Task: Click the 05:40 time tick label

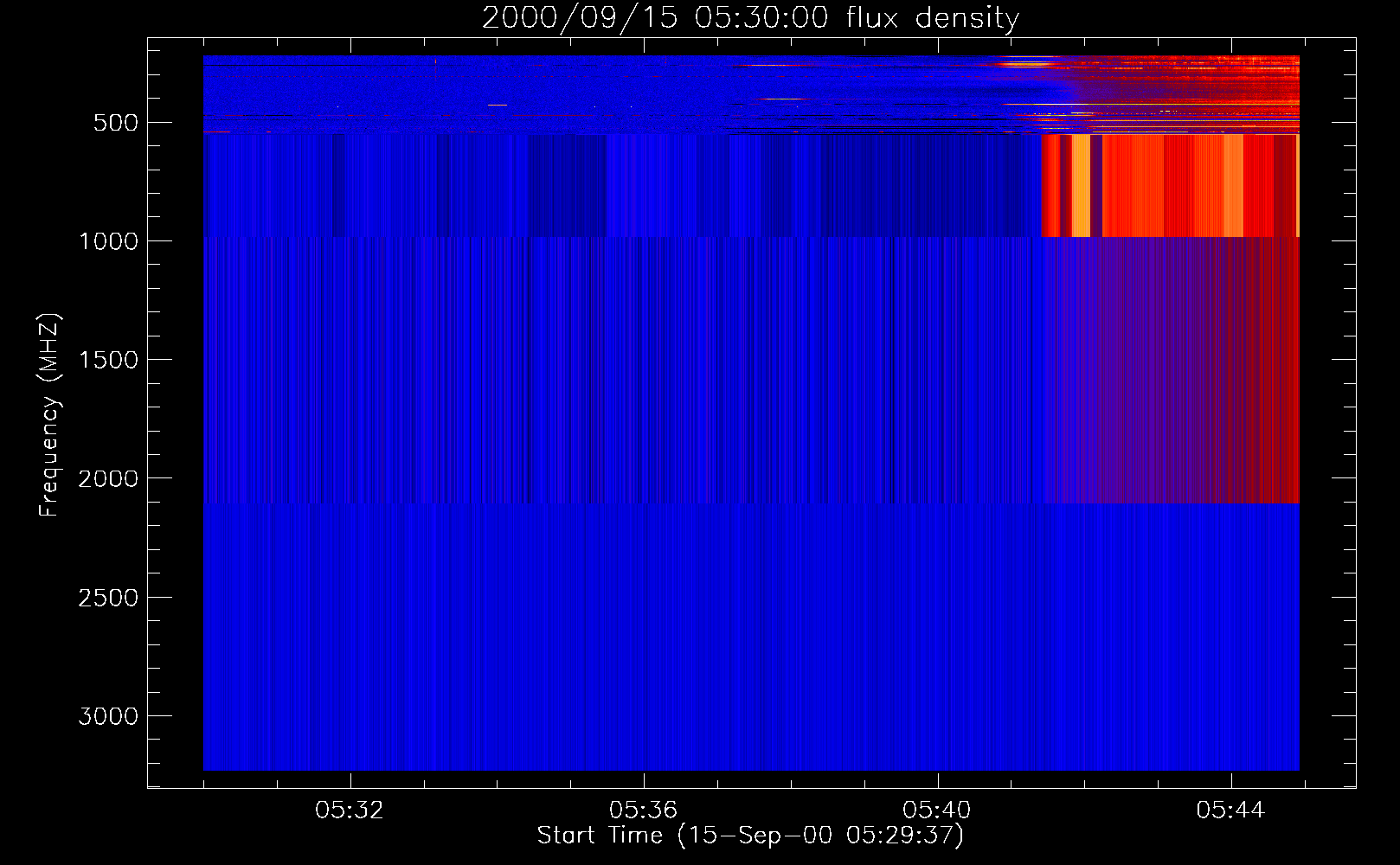Action: 937,811
